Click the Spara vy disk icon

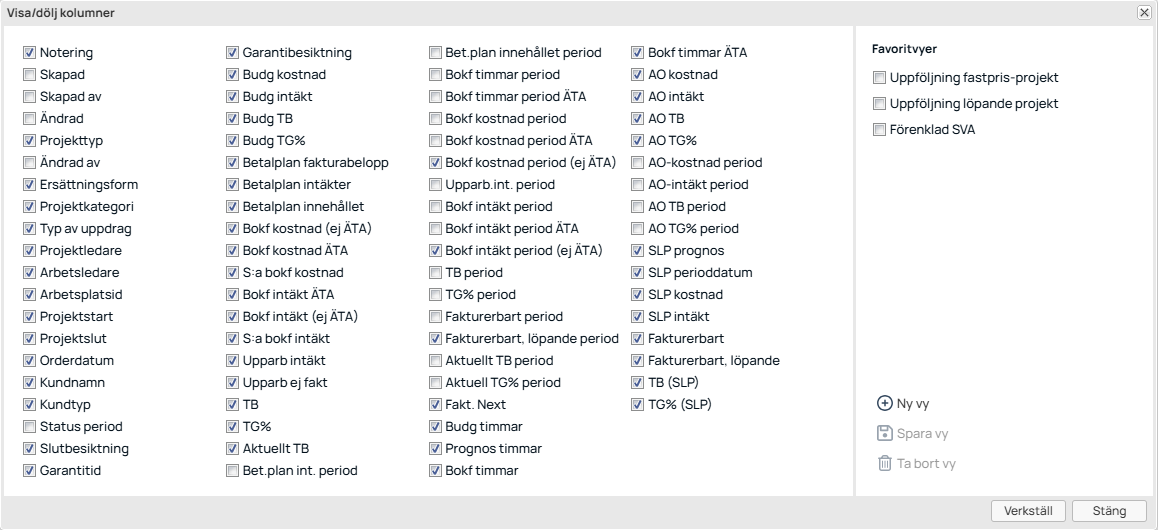click(884, 434)
